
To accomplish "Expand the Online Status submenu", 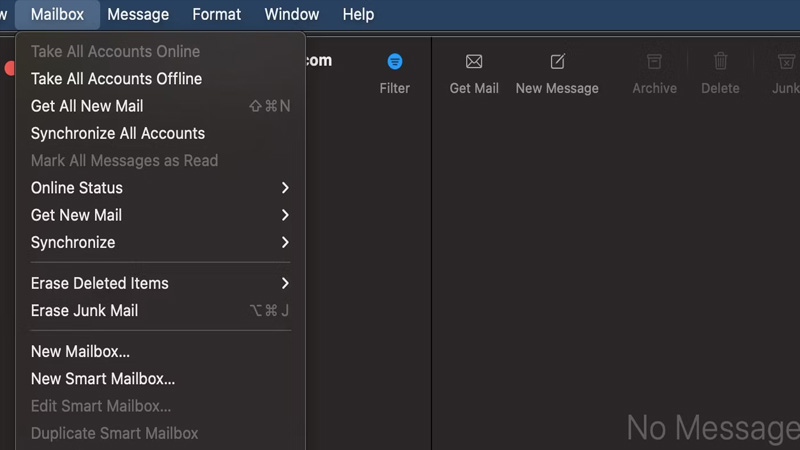I will (285, 188).
